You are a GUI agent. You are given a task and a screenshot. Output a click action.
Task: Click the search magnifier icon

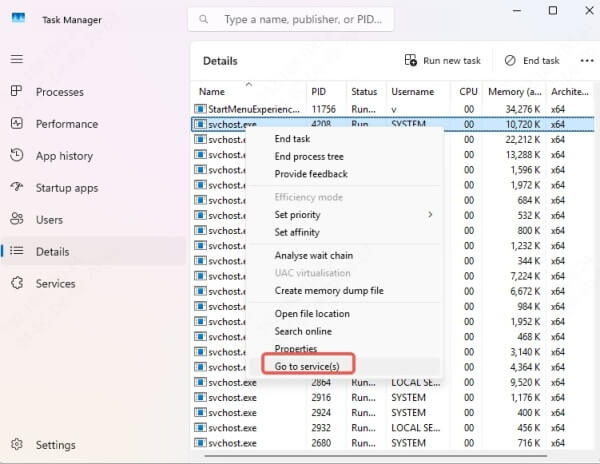(x=204, y=19)
